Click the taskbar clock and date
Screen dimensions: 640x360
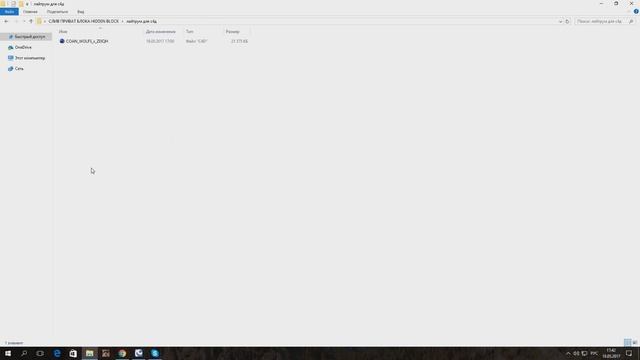point(611,353)
